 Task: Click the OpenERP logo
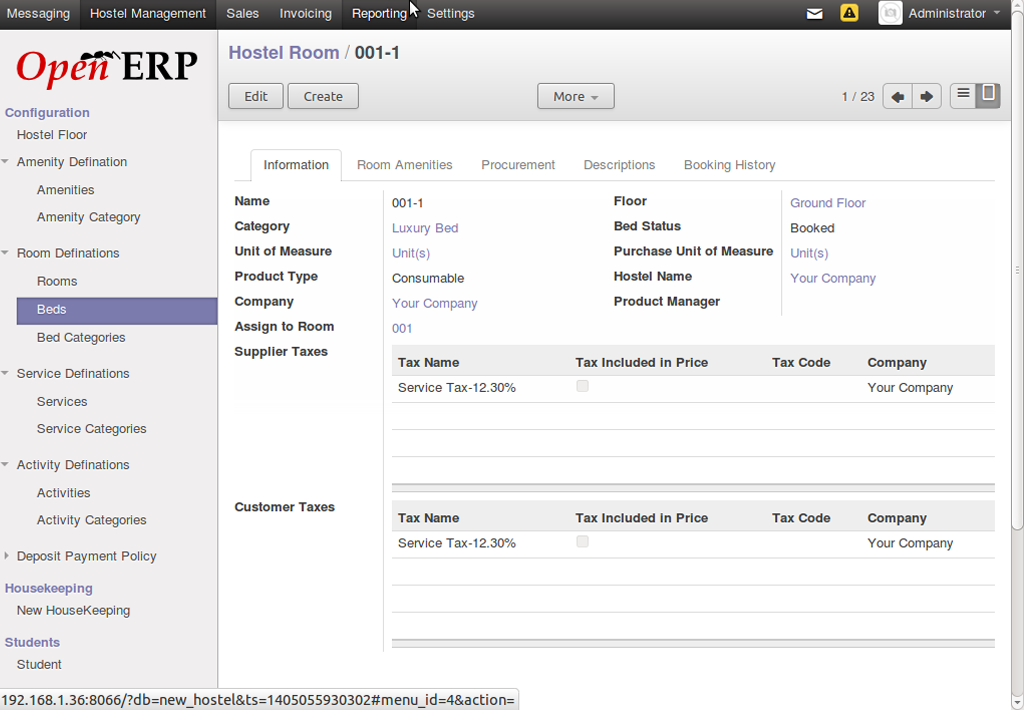pos(107,67)
